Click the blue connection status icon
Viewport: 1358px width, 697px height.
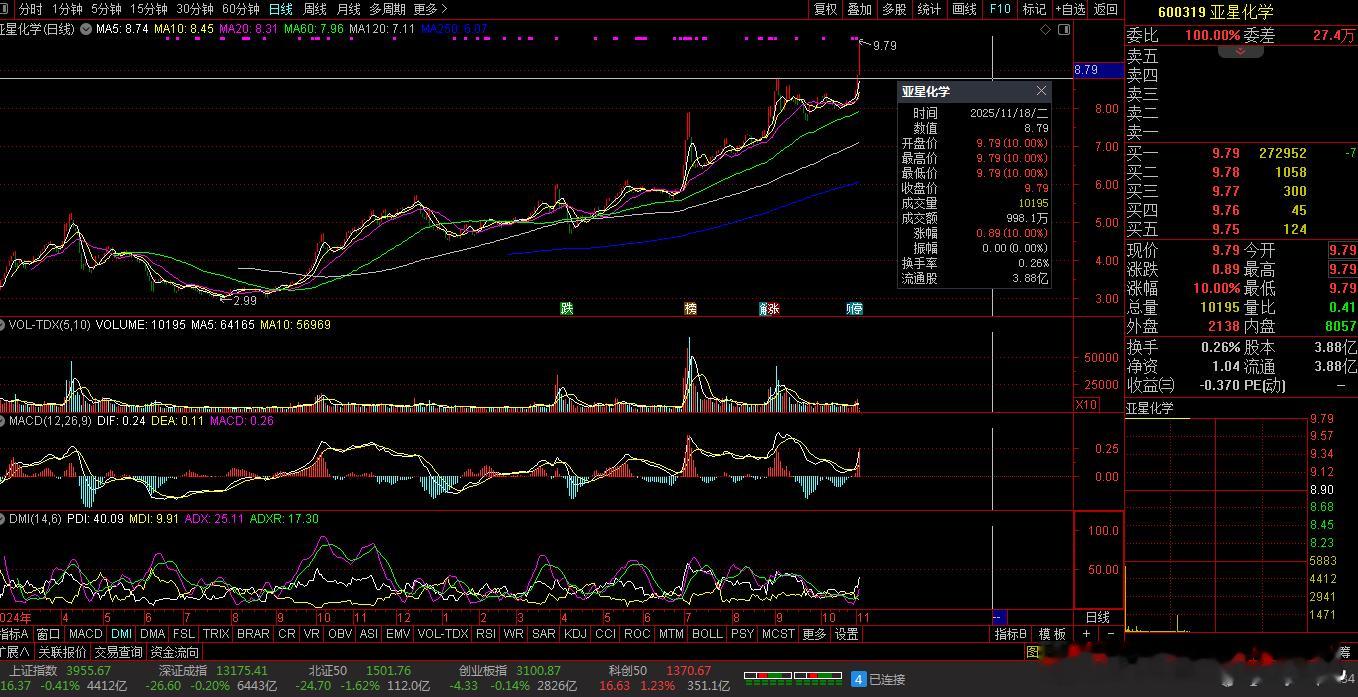pos(857,679)
